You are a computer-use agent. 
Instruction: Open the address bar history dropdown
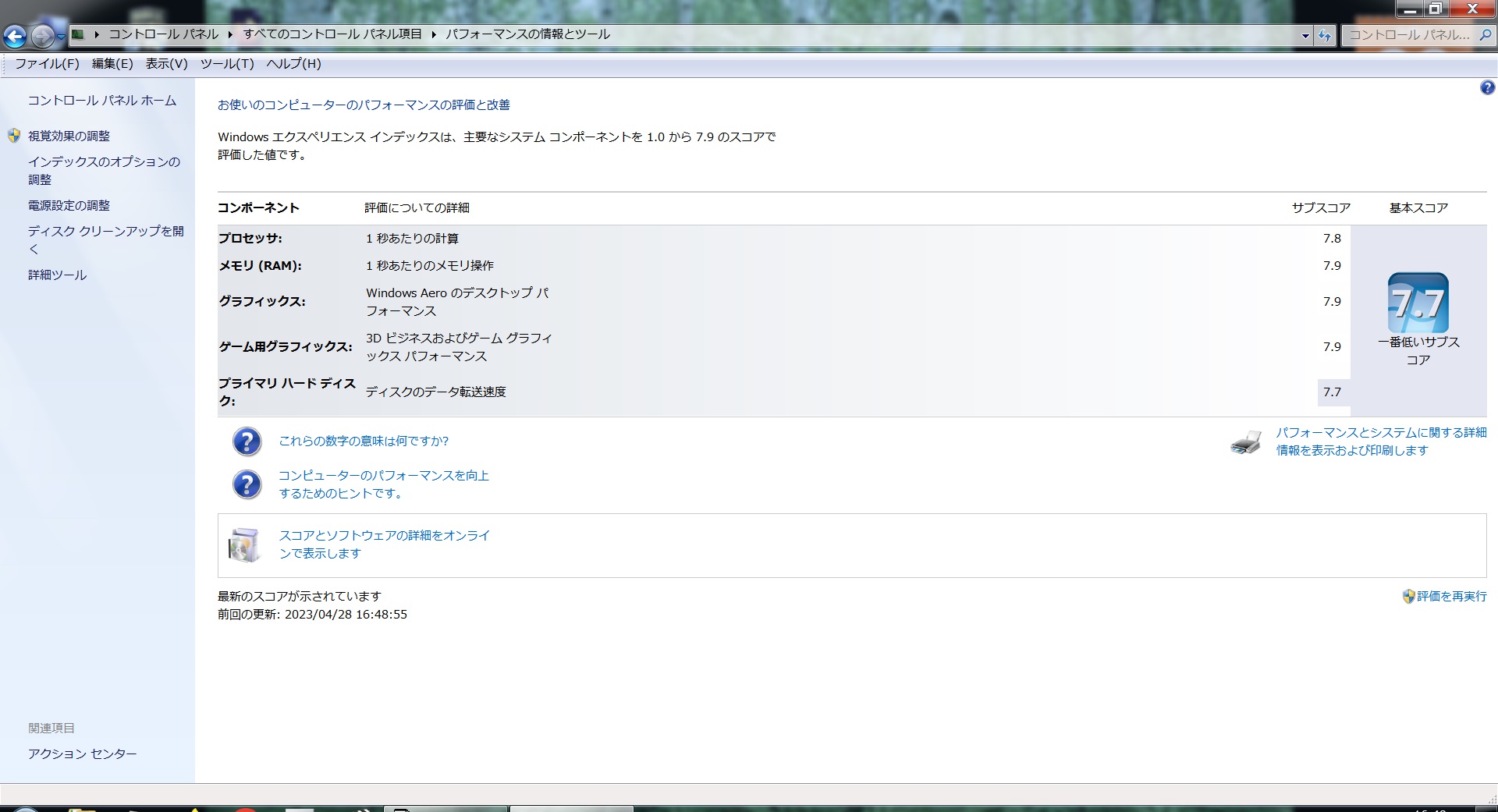click(1305, 35)
